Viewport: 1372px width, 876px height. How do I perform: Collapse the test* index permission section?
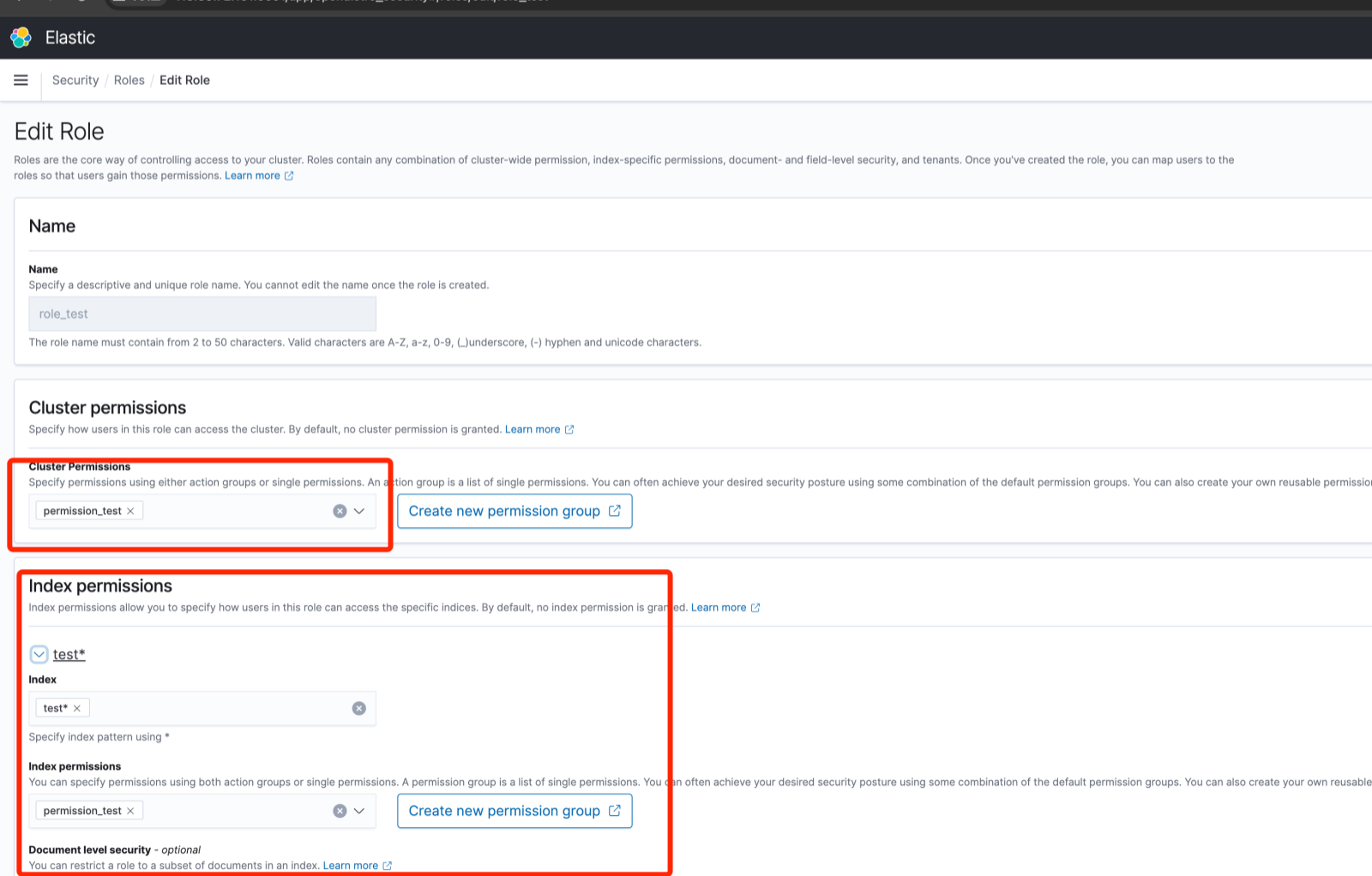(39, 655)
